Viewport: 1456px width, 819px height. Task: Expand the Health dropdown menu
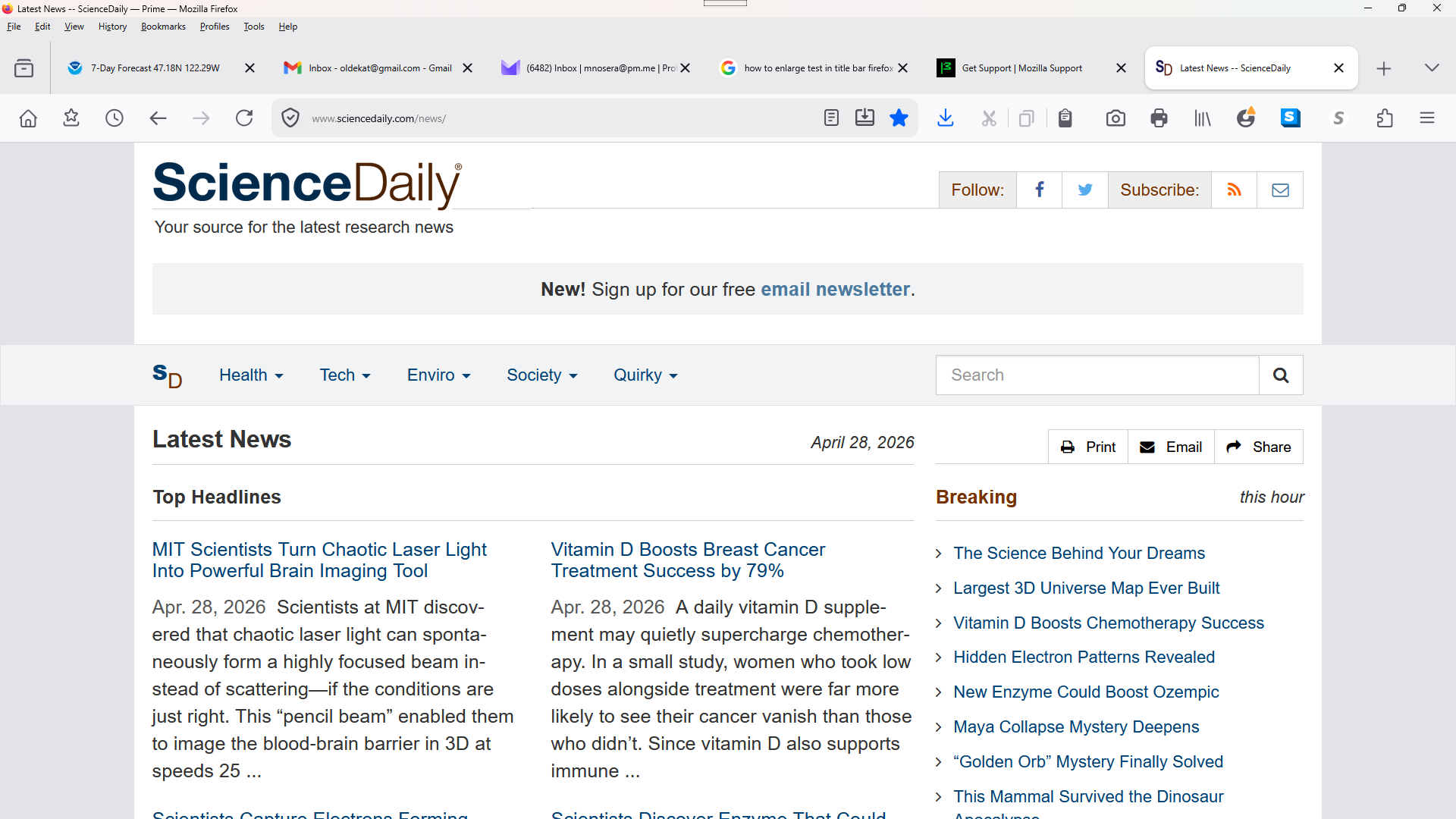[x=251, y=375]
